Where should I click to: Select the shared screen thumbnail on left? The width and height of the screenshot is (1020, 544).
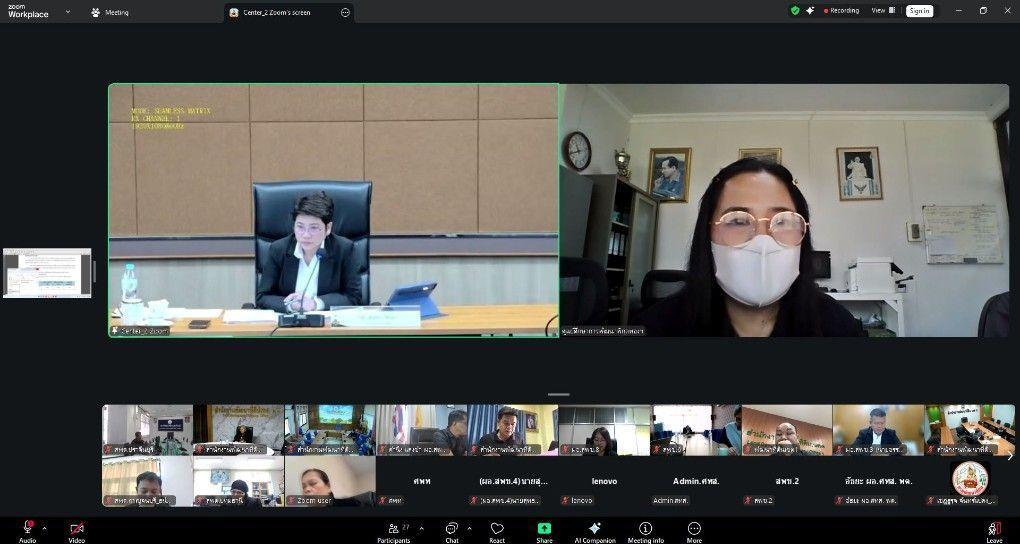(x=47, y=273)
